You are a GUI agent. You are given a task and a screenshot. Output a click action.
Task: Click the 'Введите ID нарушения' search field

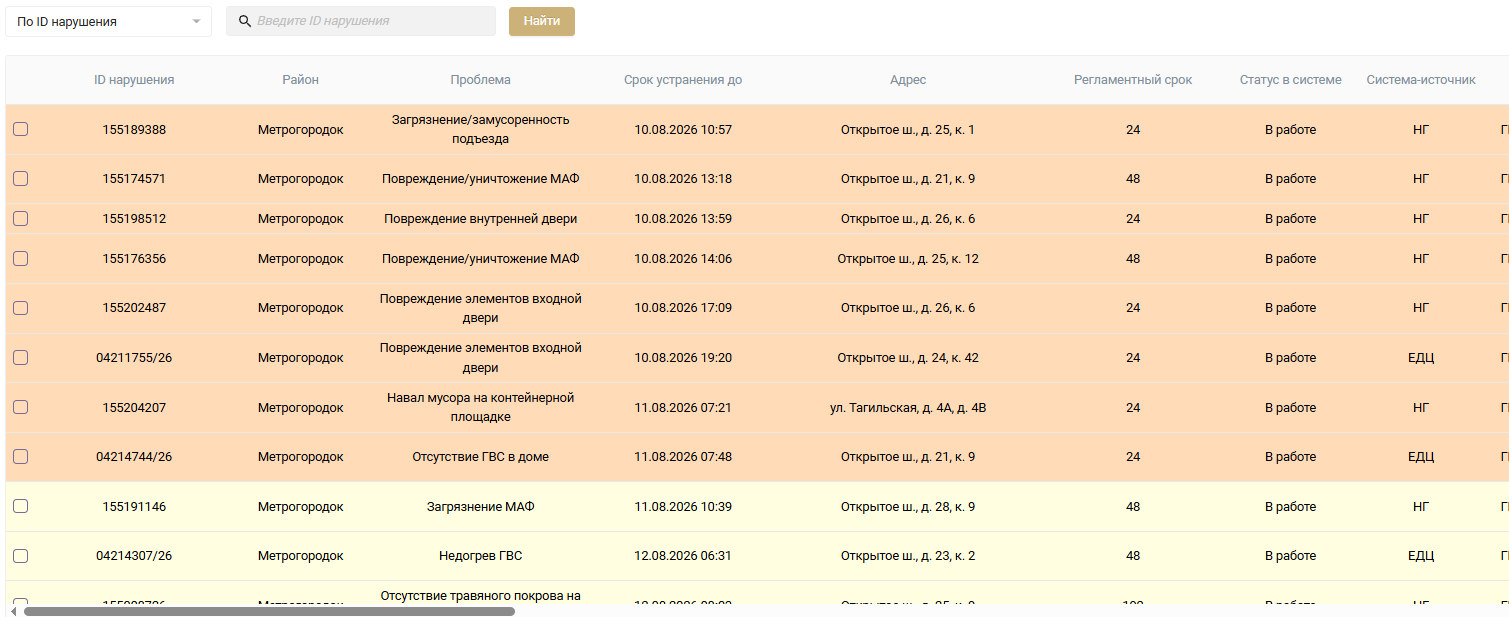361,21
